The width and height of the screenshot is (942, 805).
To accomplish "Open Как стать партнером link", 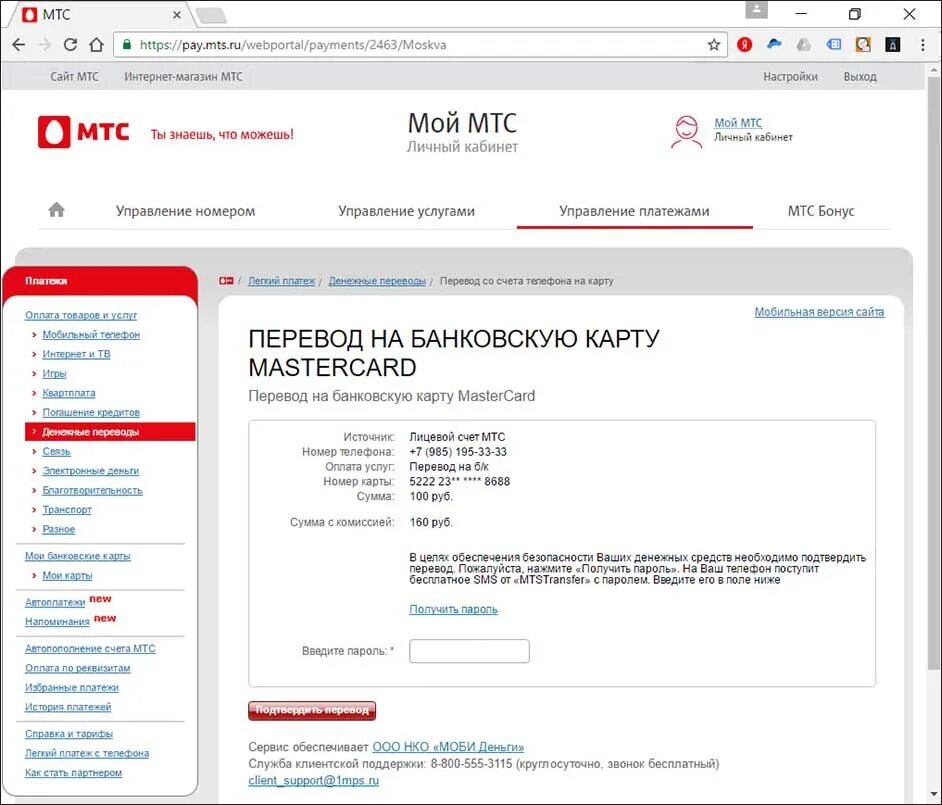I will [73, 773].
